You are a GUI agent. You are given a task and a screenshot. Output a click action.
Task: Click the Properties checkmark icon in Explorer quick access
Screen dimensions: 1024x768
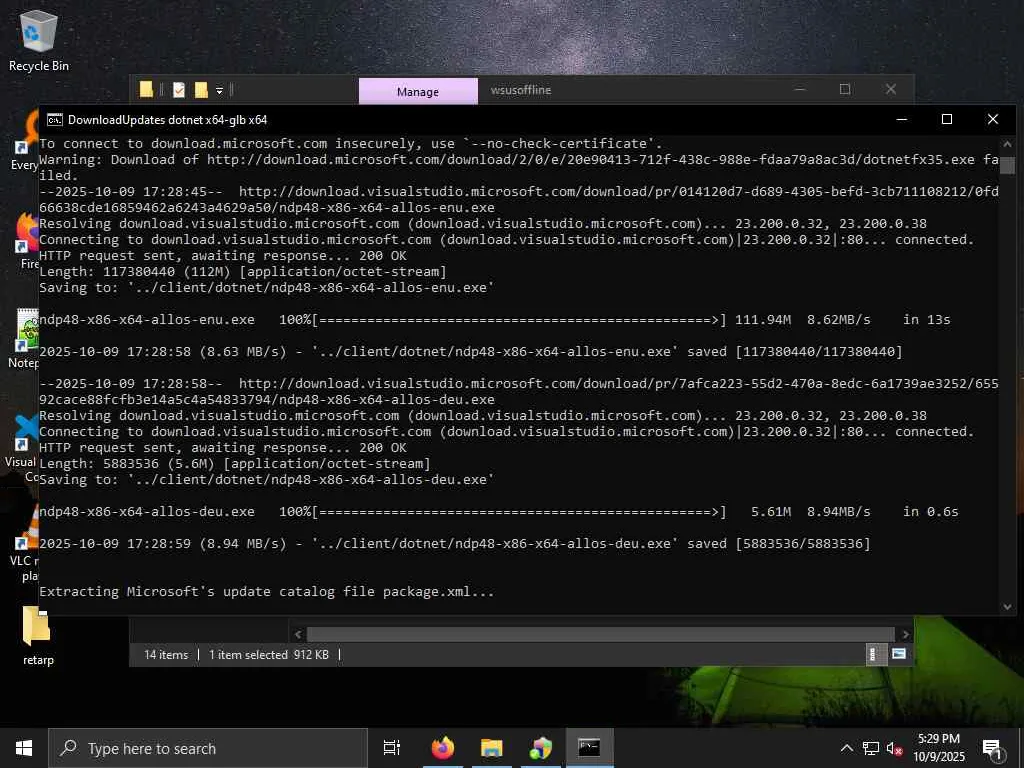[179, 90]
